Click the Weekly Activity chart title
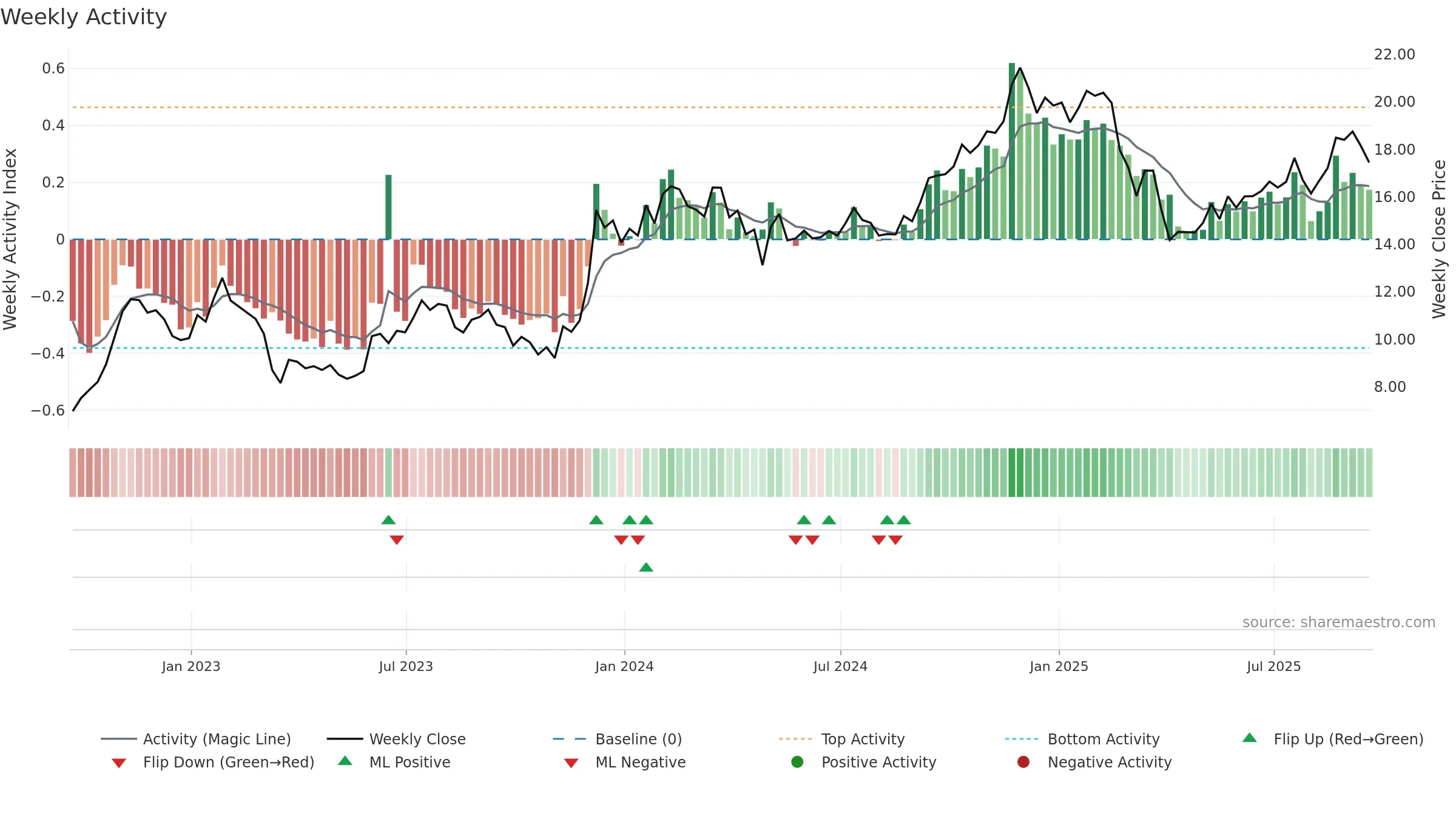The width and height of the screenshot is (1456, 819). pos(84,17)
